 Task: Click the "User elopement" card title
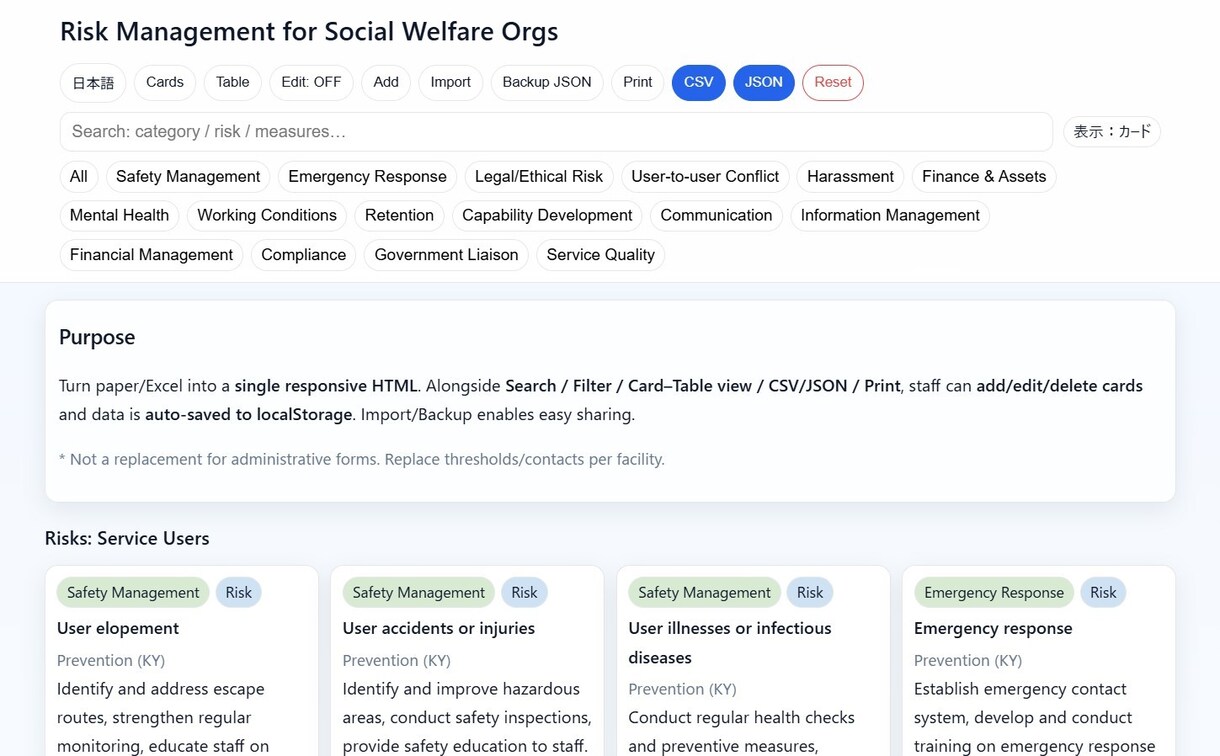tap(118, 628)
